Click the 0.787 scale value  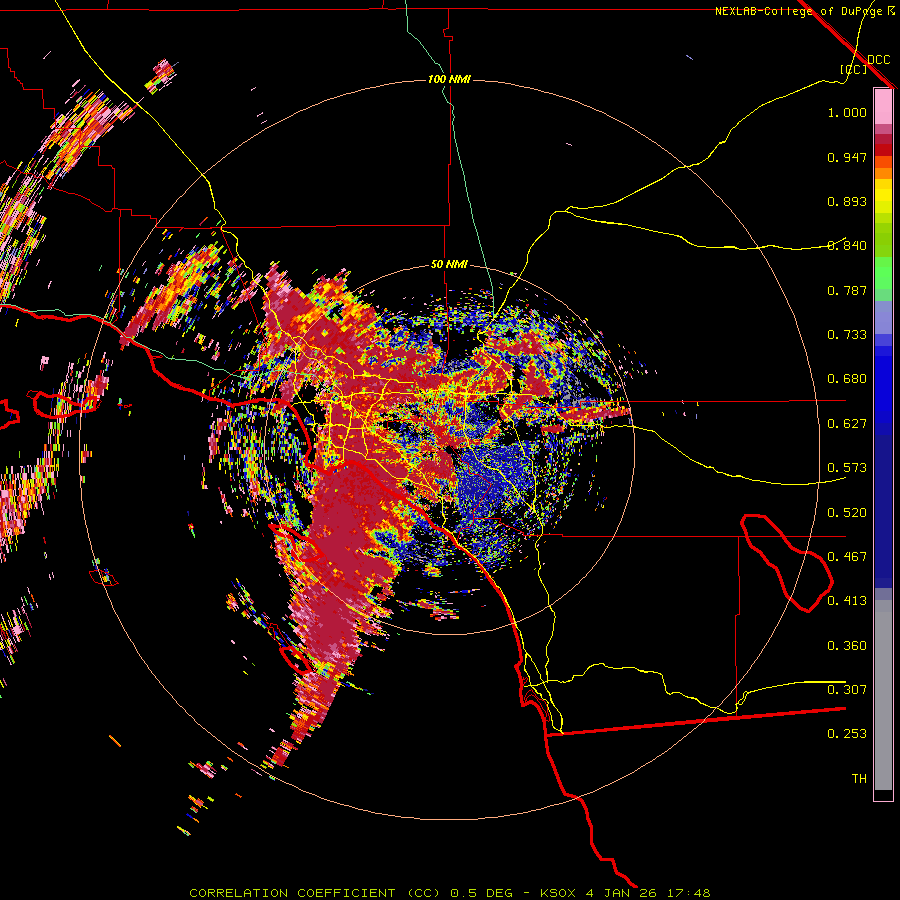[x=847, y=290]
